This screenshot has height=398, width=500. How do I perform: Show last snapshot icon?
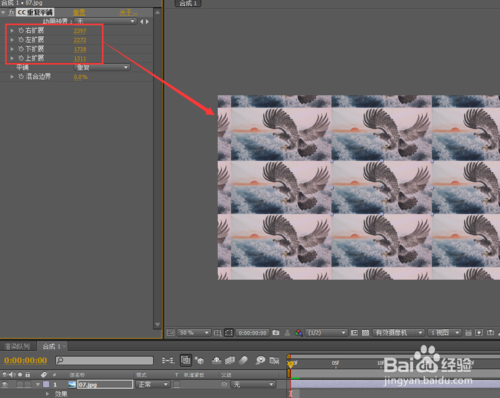tap(287, 333)
